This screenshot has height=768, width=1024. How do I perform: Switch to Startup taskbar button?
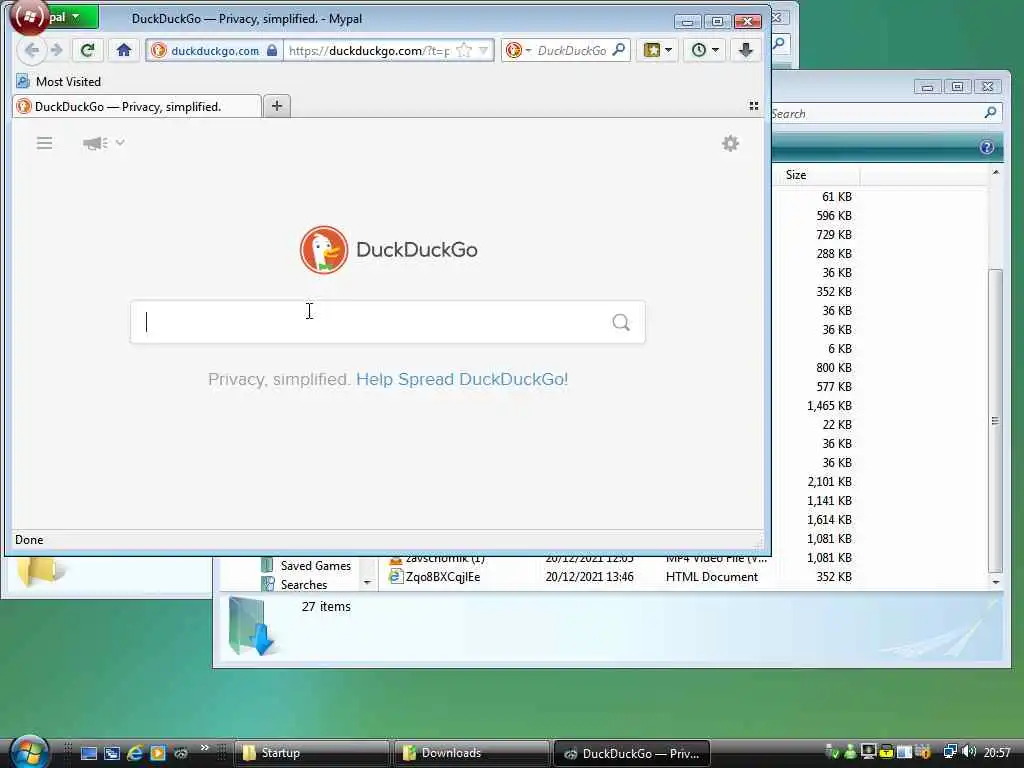(311, 753)
